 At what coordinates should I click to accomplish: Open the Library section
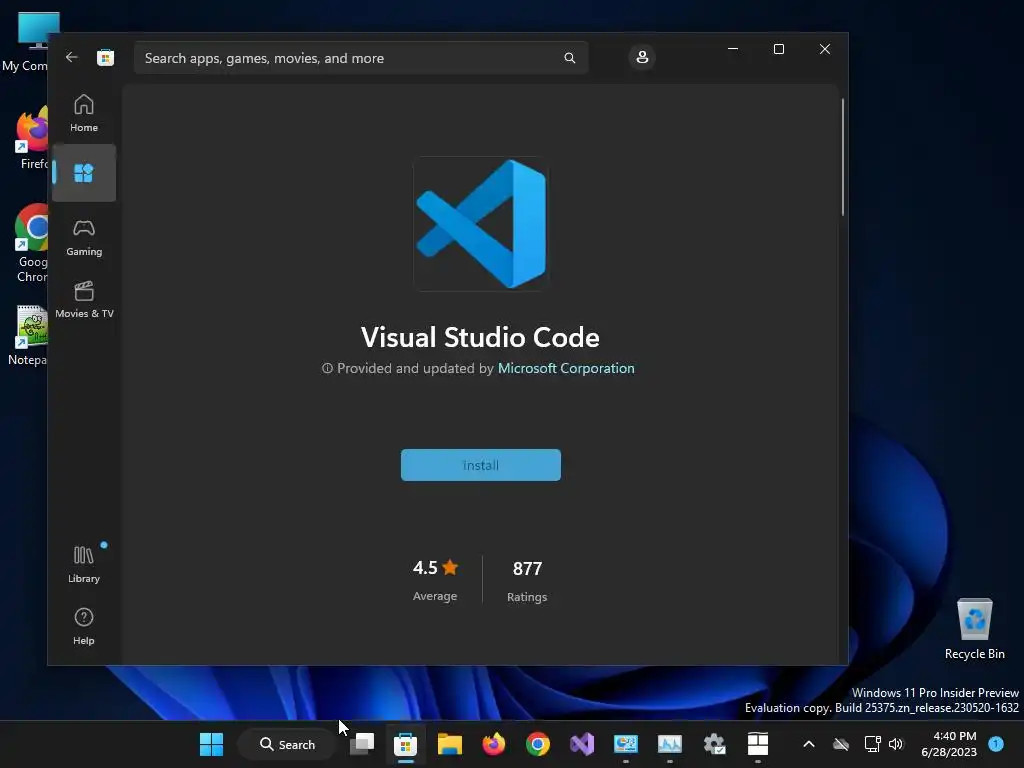click(84, 564)
